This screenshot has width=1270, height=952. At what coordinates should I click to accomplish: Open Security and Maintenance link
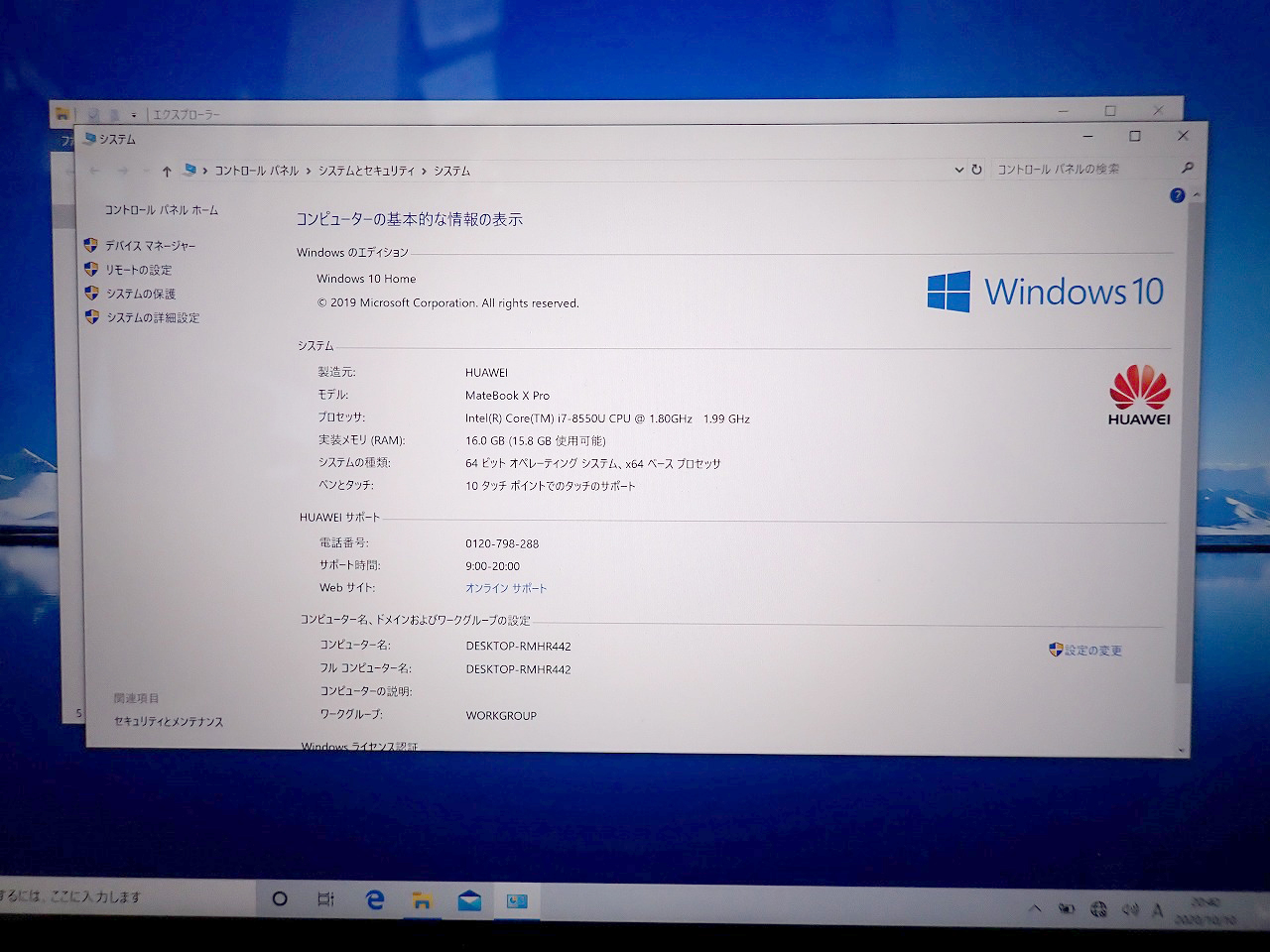pyautogui.click(x=168, y=722)
